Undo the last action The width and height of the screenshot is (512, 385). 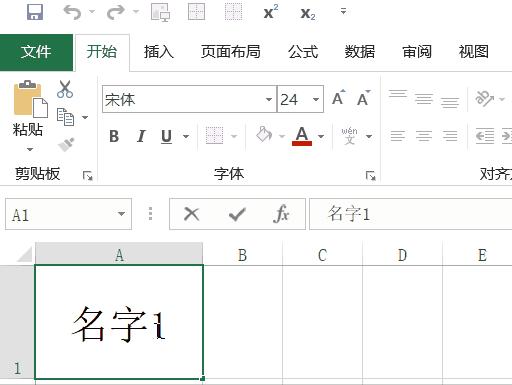(x=72, y=12)
